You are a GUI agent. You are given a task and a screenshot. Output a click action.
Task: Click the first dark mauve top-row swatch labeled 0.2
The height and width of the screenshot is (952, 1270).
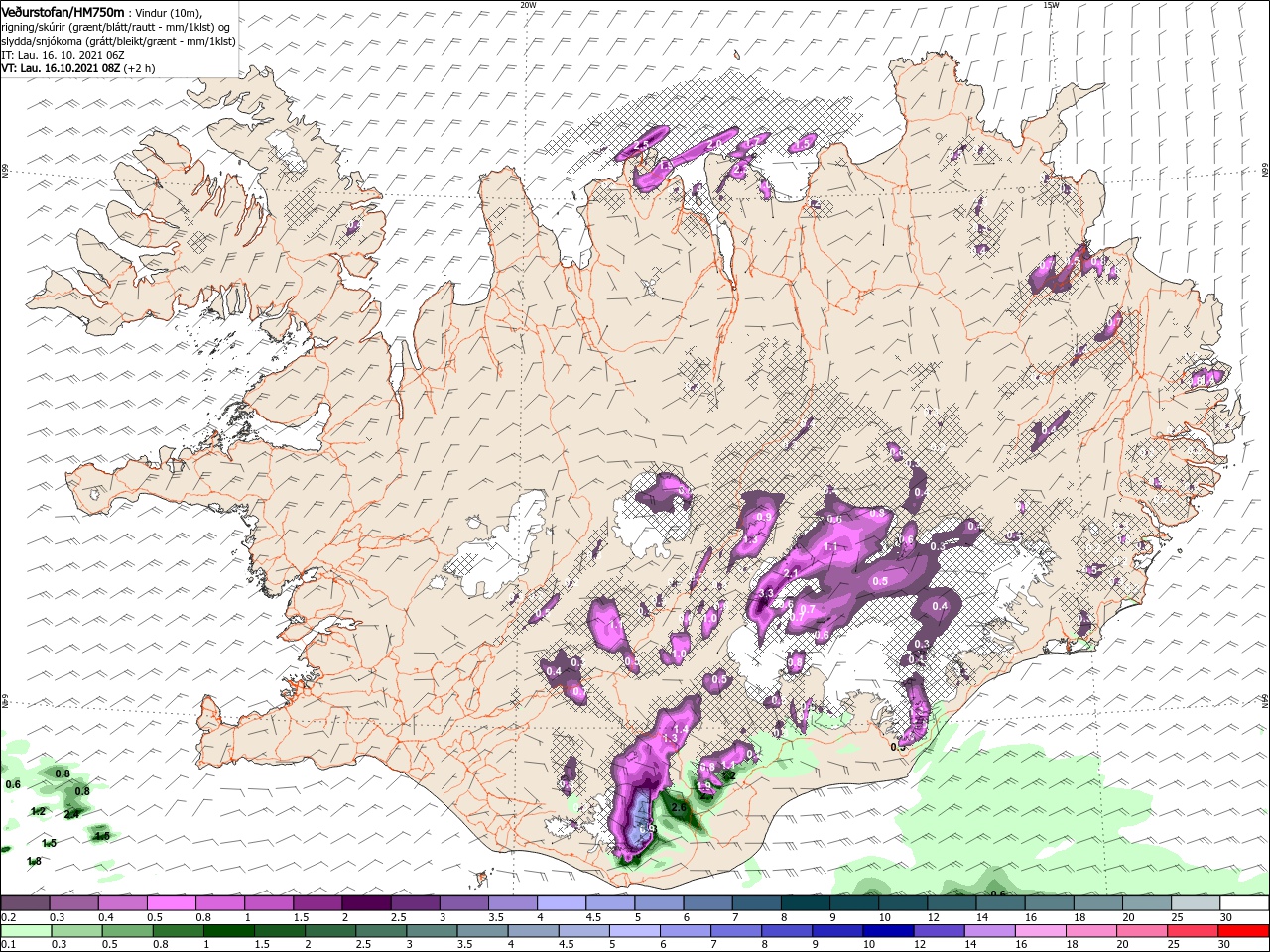(x=25, y=903)
